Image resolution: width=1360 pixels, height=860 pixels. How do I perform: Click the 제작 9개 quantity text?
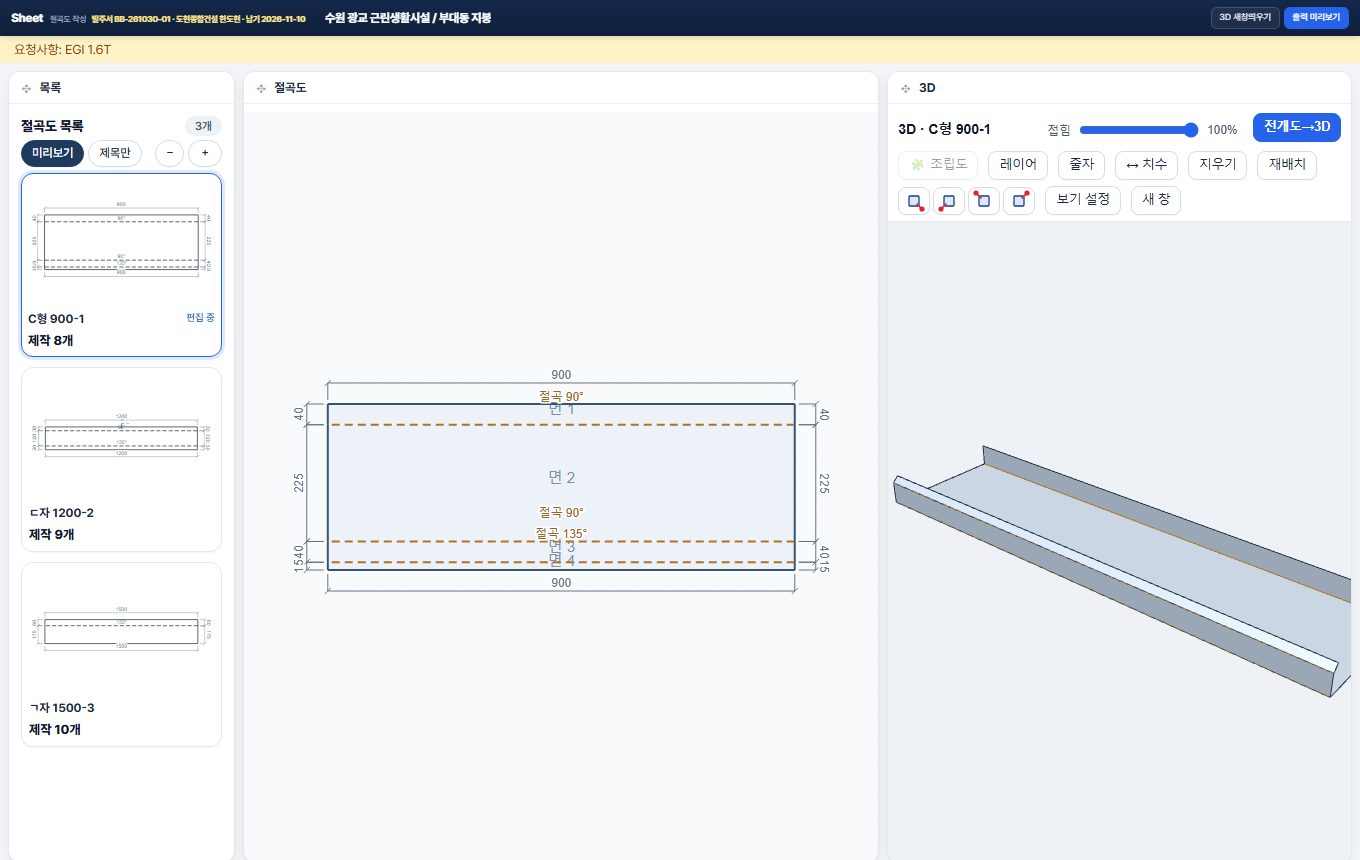point(52,534)
